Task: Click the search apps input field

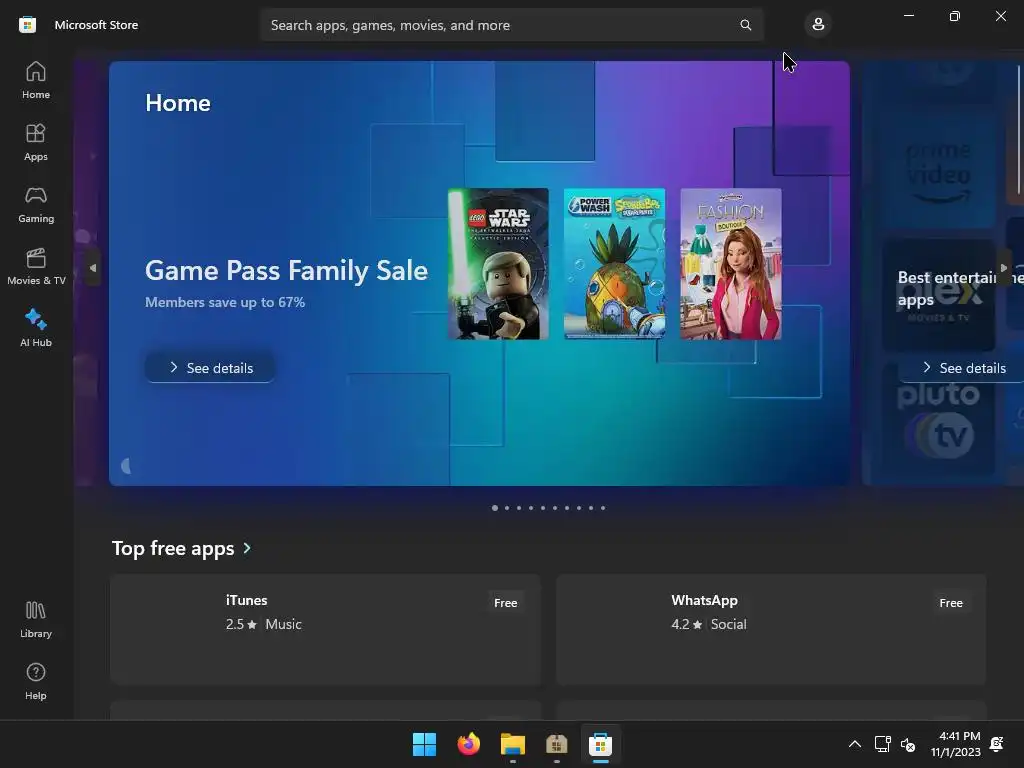Action: tap(512, 25)
